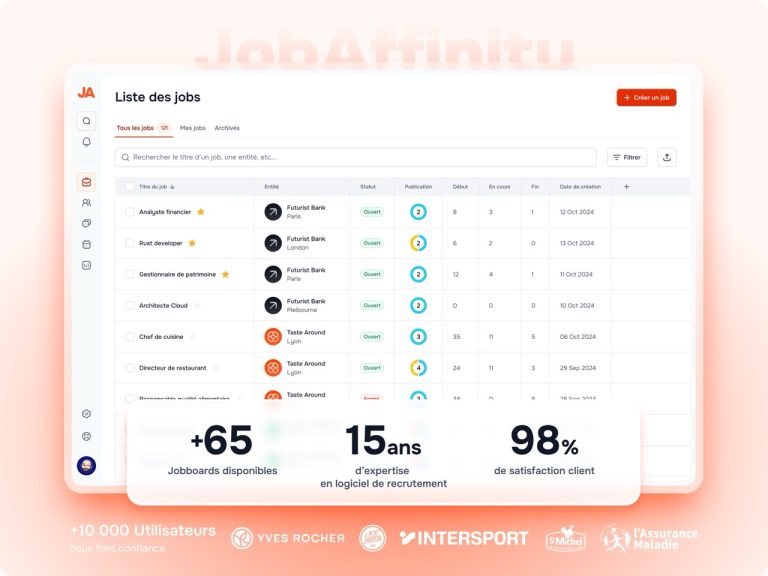The width and height of the screenshot is (768, 576).
Task: Click the Entité column header
Action: (x=272, y=187)
